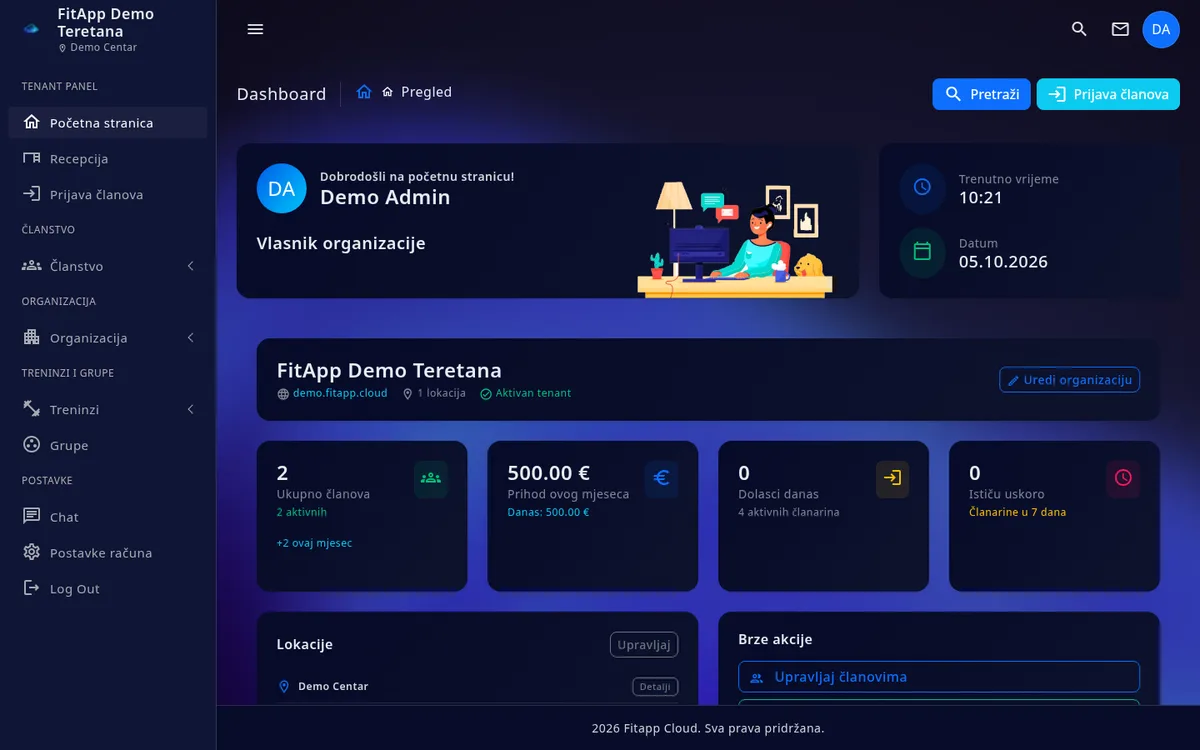The width and height of the screenshot is (1200, 750).
Task: Open the demo.fitapp.cloud link
Action: 340,394
